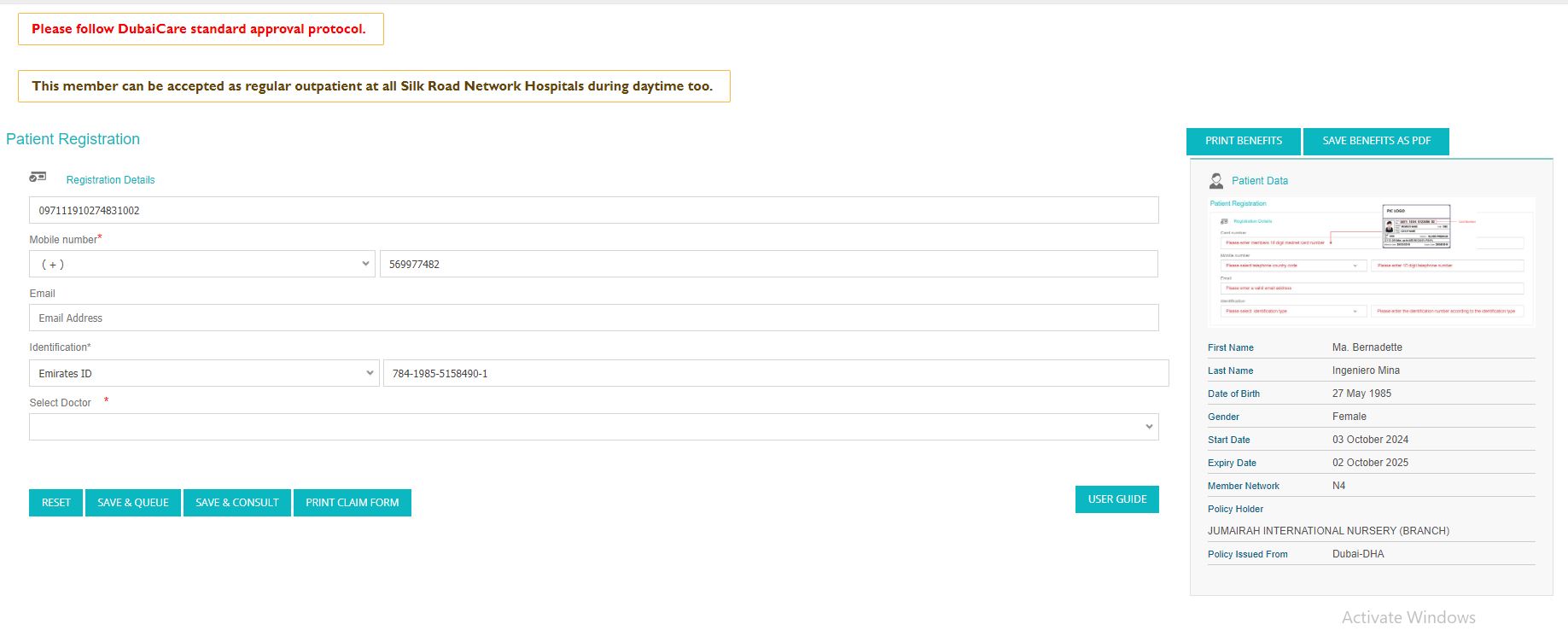Click SAVE & CONSULT button

click(237, 503)
